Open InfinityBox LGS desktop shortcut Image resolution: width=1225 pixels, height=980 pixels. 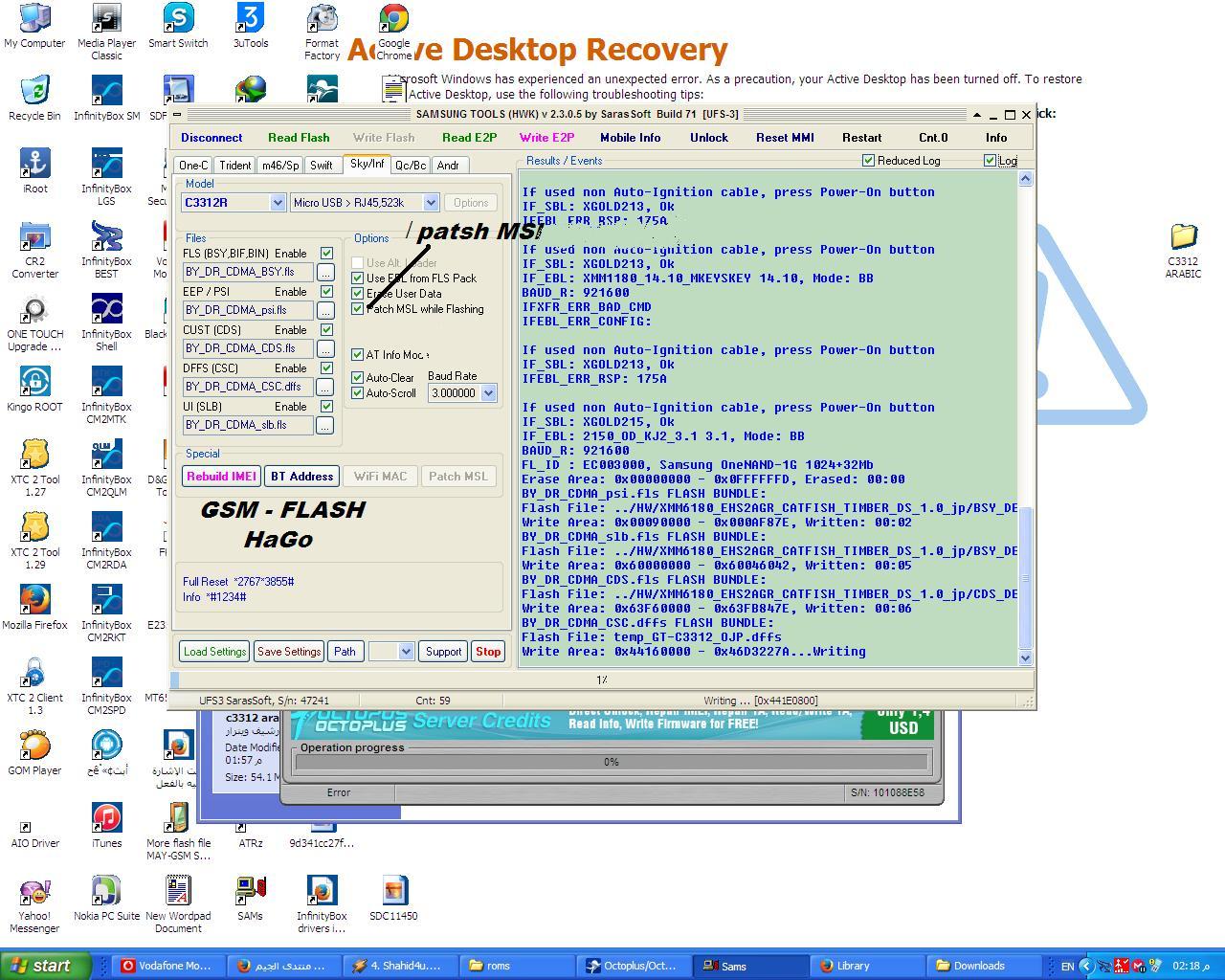[106, 177]
